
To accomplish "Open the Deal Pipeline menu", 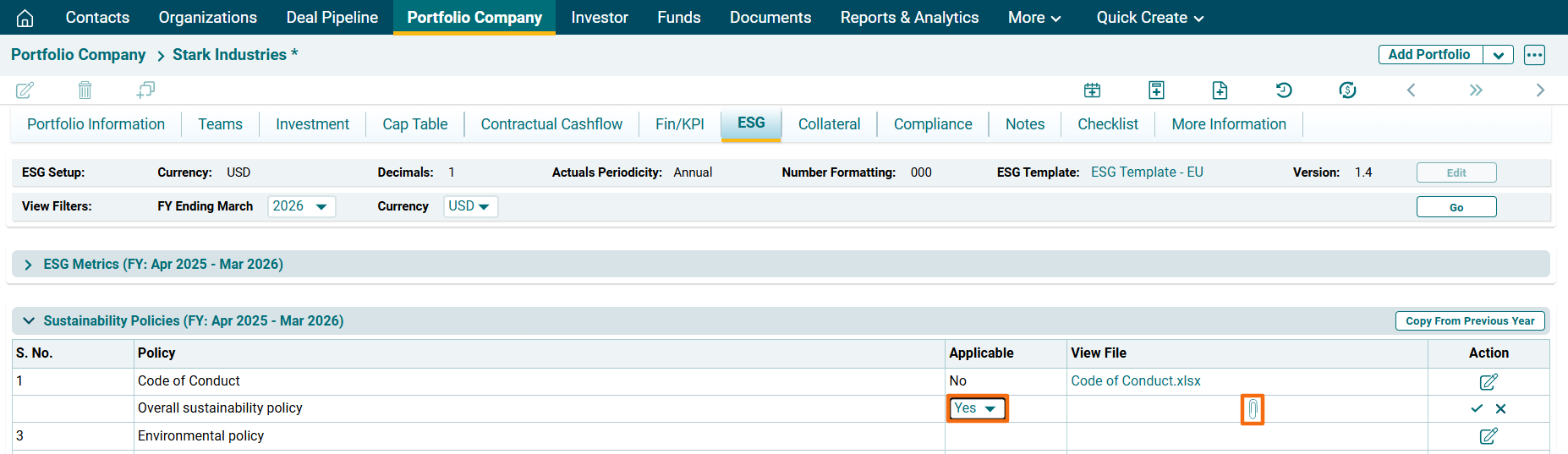I will pyautogui.click(x=332, y=18).
